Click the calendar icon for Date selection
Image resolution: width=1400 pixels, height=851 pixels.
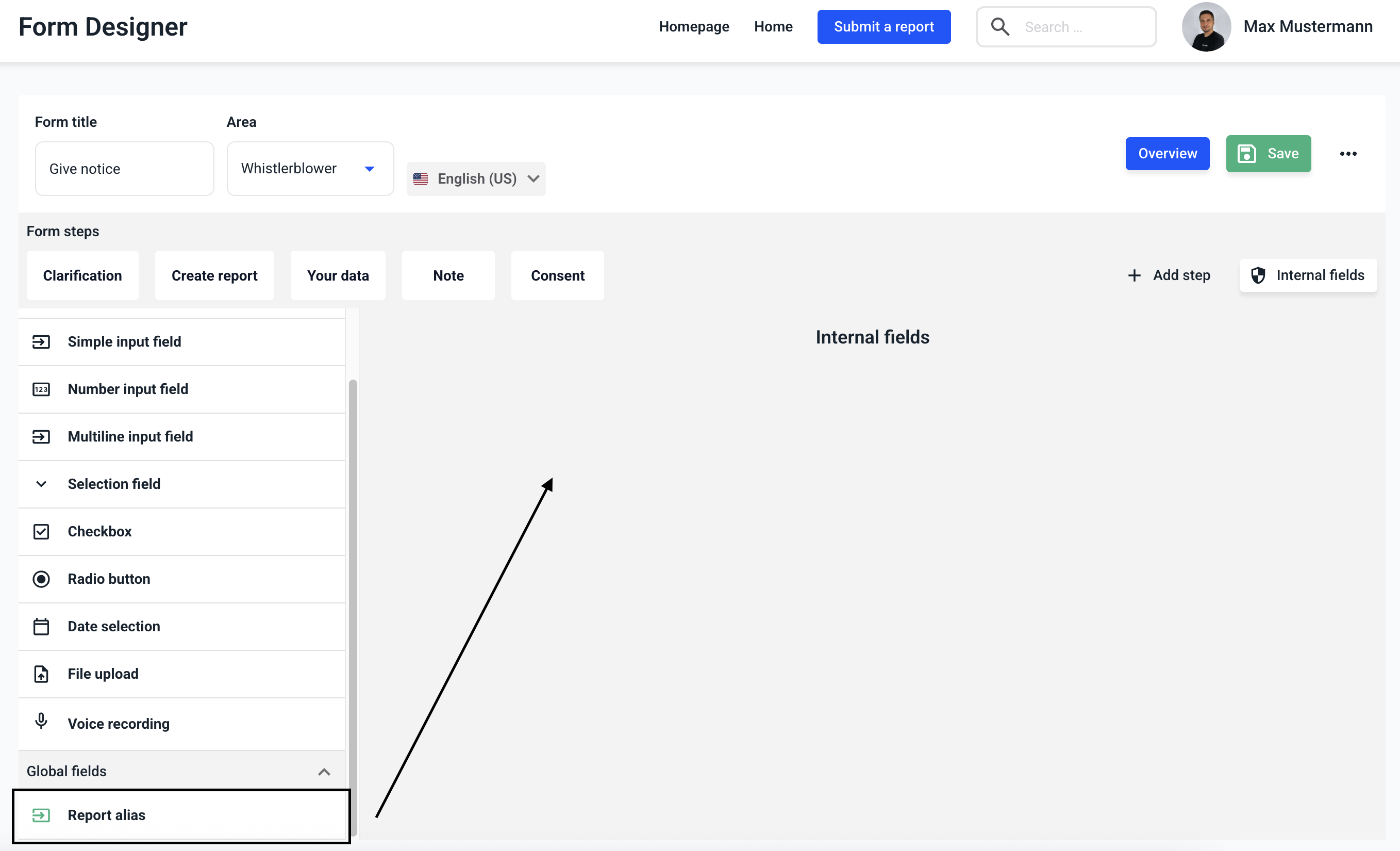tap(41, 627)
